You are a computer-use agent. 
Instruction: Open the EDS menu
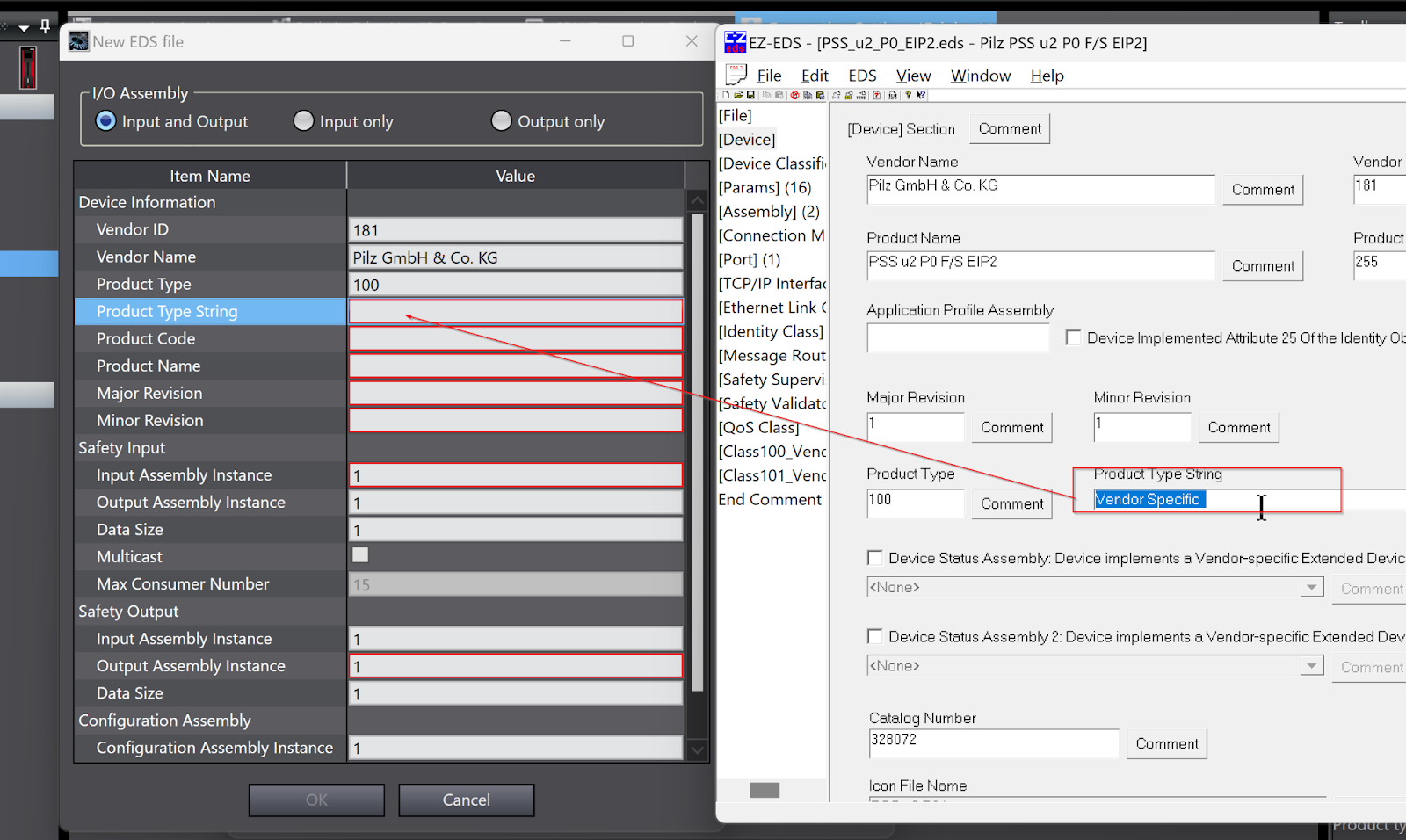tap(862, 76)
